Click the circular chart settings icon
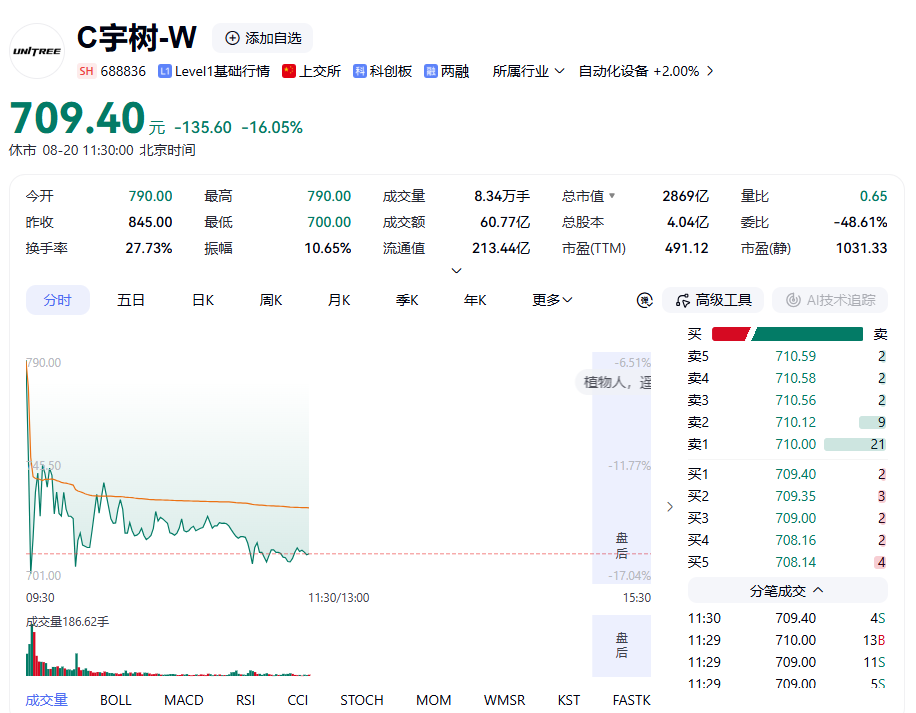The width and height of the screenshot is (916, 713). [644, 300]
